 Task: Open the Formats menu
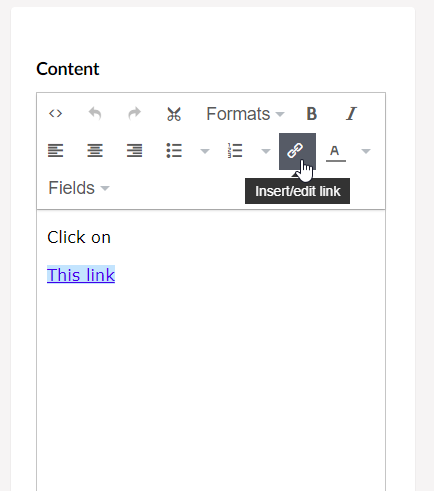[245, 114]
